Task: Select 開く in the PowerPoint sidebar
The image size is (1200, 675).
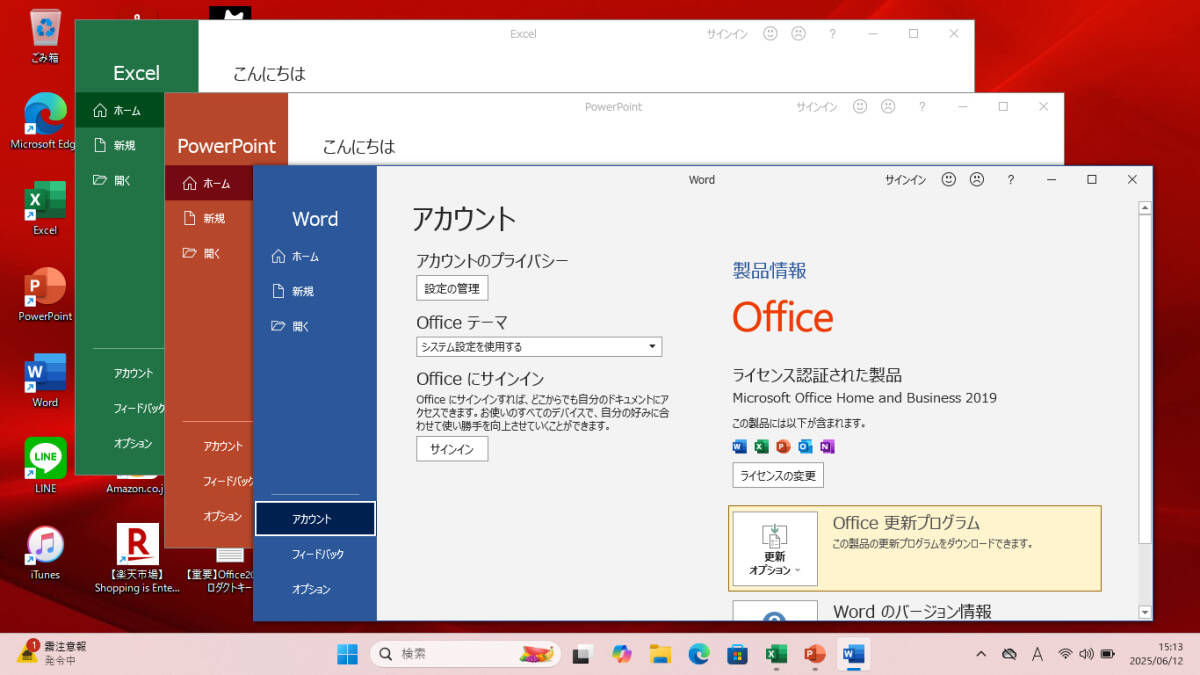Action: click(209, 253)
